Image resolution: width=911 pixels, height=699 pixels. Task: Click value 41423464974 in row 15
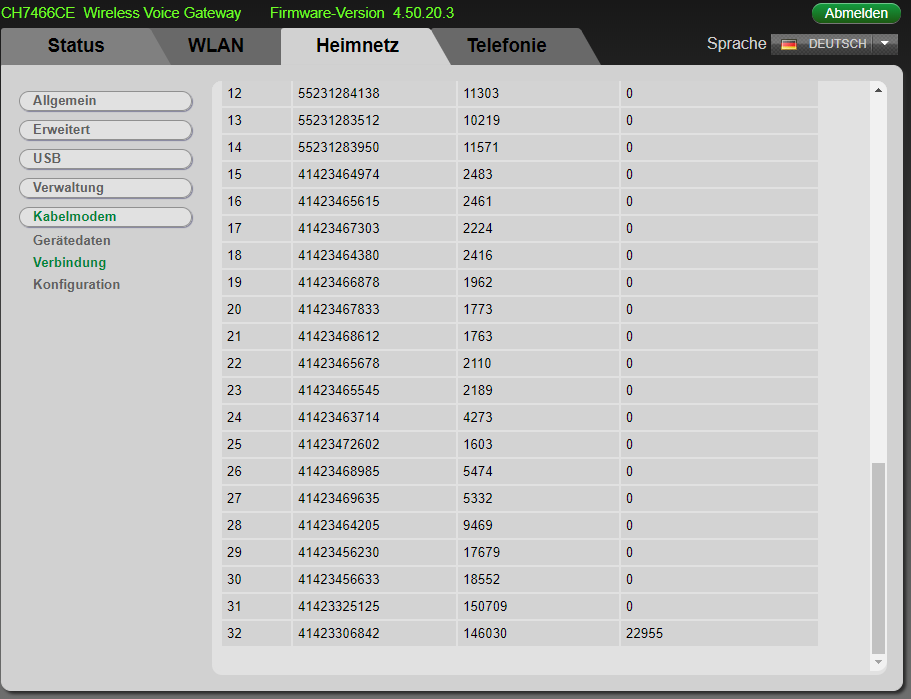point(339,174)
